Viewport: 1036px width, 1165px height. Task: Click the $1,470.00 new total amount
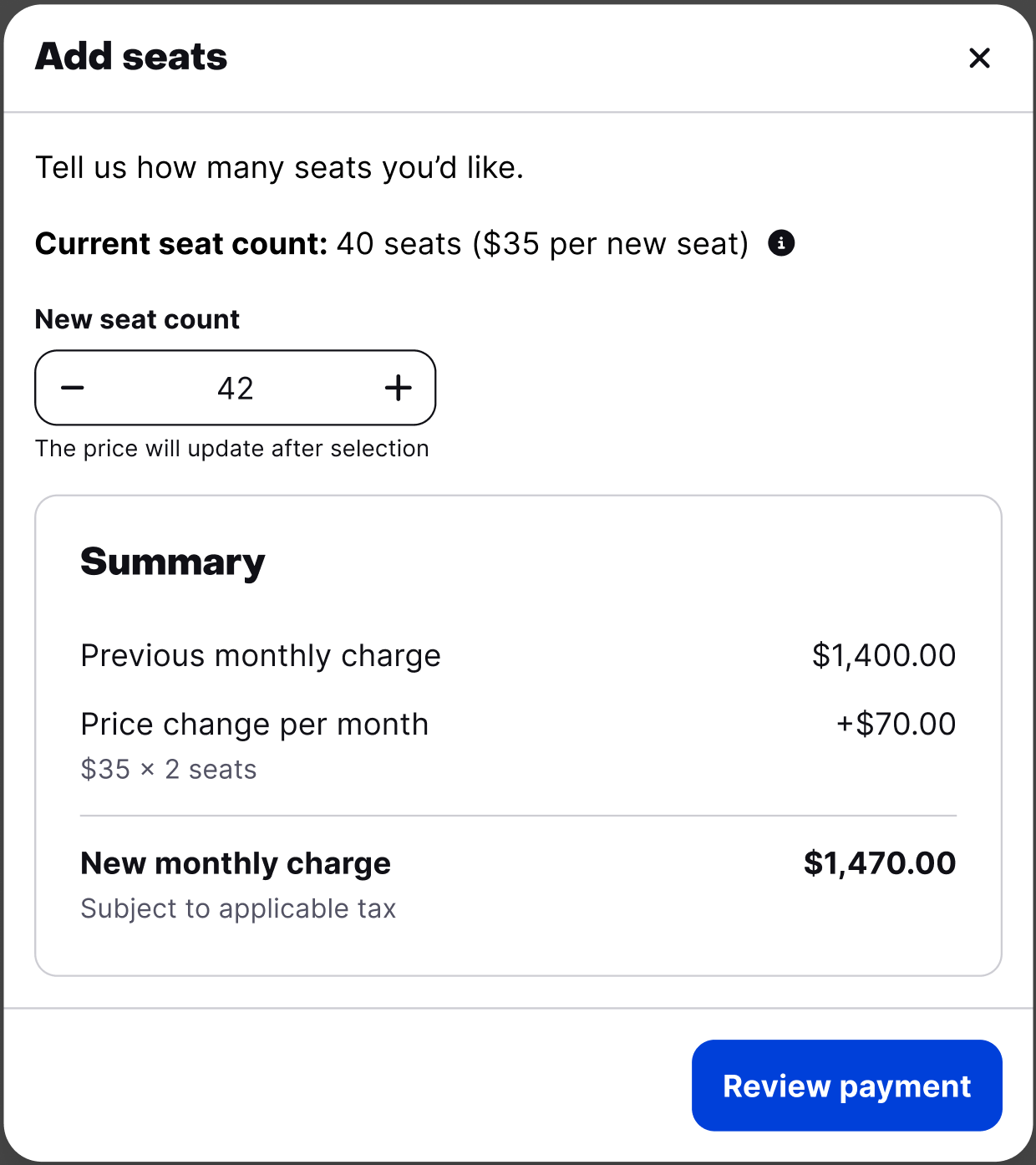[x=879, y=863]
